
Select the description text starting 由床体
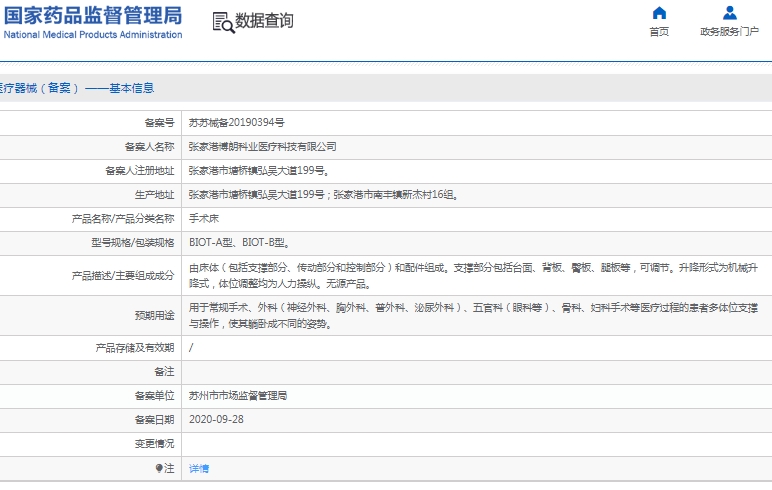[473, 276]
